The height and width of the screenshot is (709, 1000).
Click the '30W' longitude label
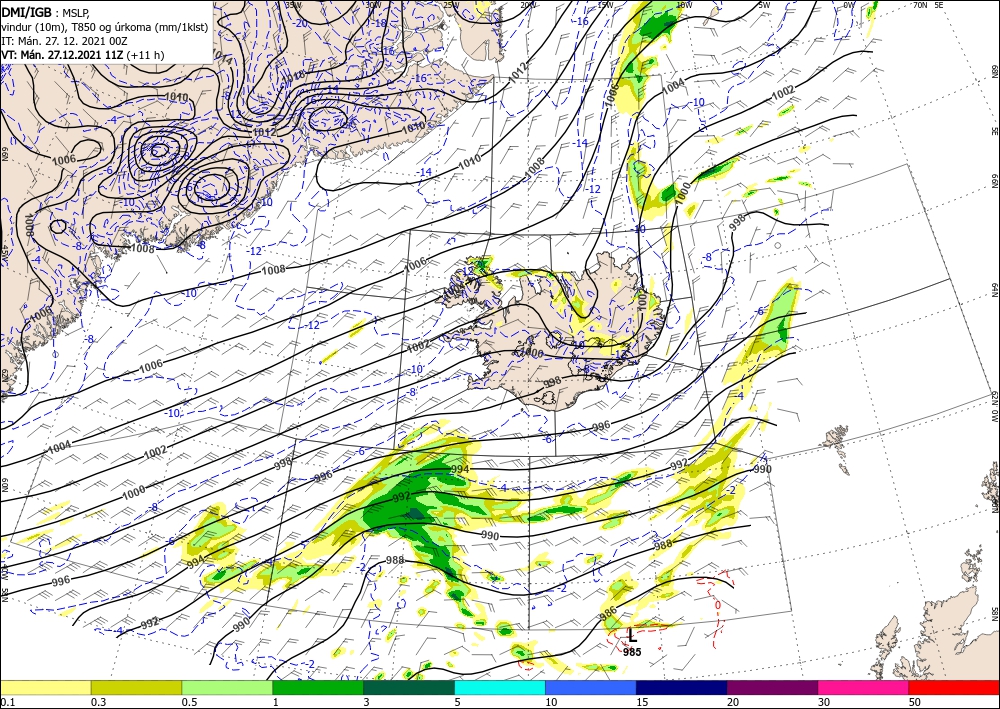pyautogui.click(x=373, y=5)
